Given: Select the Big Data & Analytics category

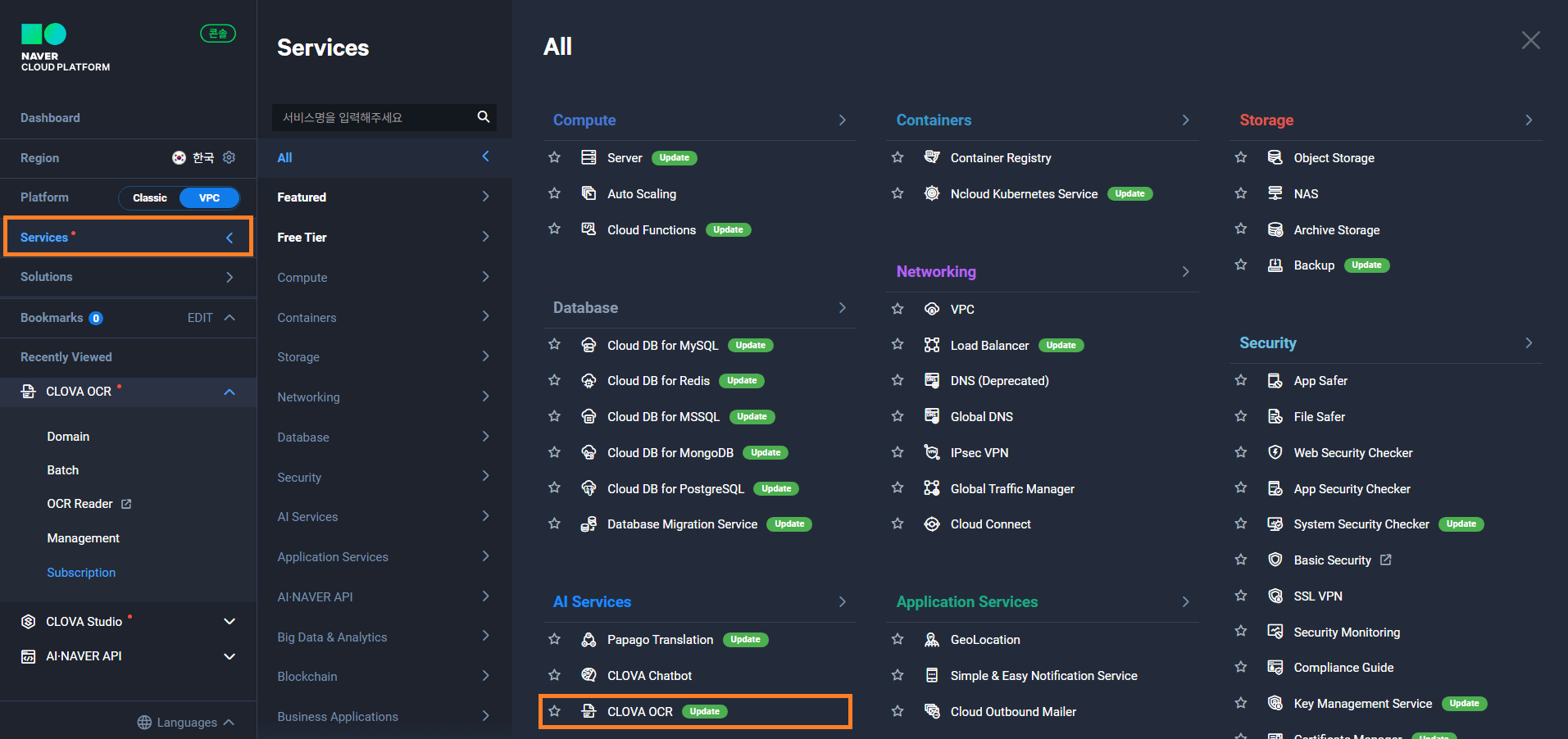Looking at the screenshot, I should point(384,637).
